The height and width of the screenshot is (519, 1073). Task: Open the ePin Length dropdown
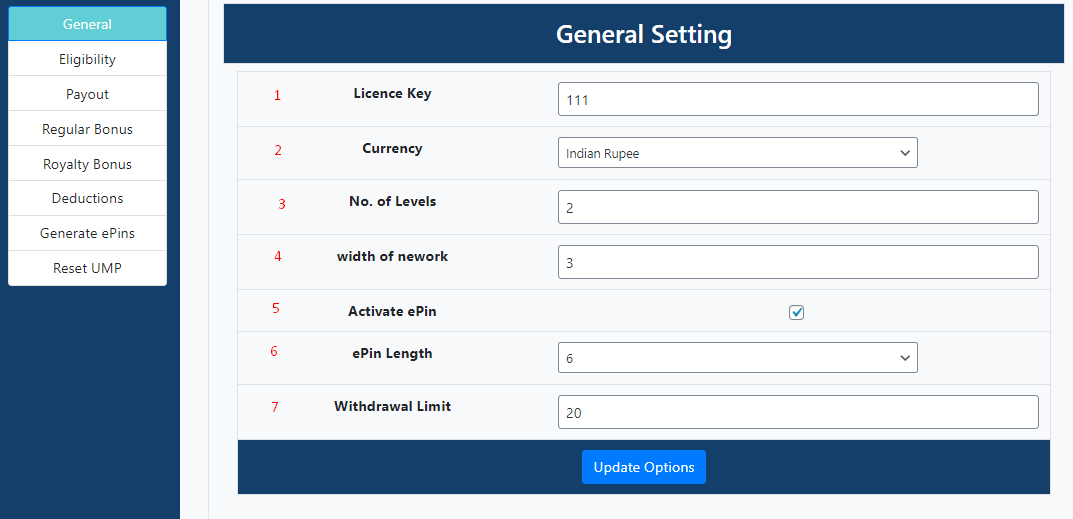click(x=737, y=358)
